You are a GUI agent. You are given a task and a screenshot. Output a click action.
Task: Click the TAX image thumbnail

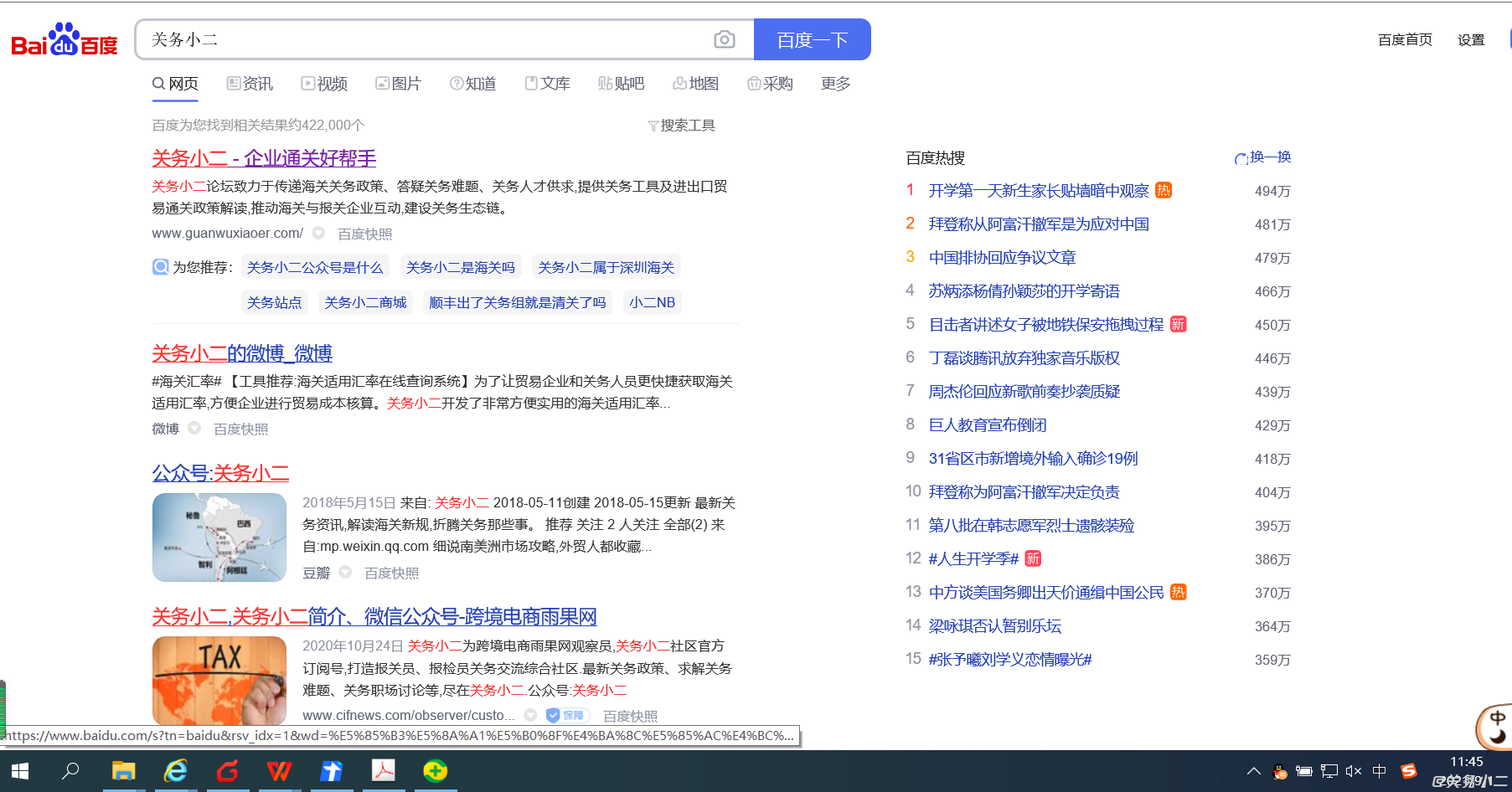click(219, 681)
